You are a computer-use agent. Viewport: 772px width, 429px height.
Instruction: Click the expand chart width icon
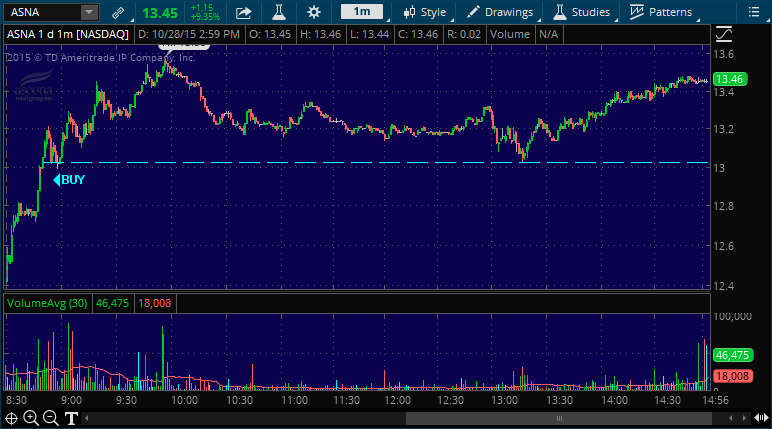coord(761,418)
